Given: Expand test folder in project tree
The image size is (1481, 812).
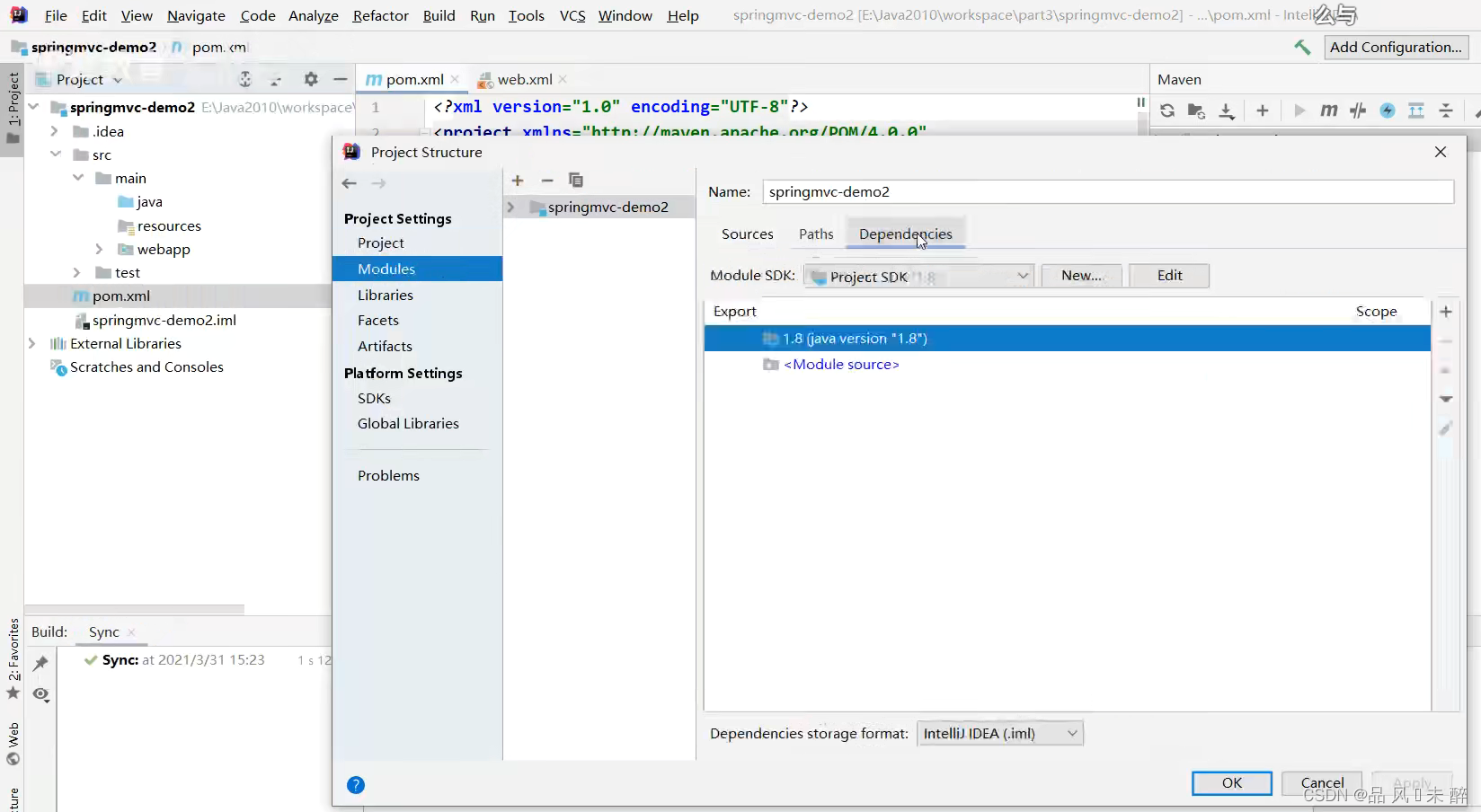Looking at the screenshot, I should 76,272.
